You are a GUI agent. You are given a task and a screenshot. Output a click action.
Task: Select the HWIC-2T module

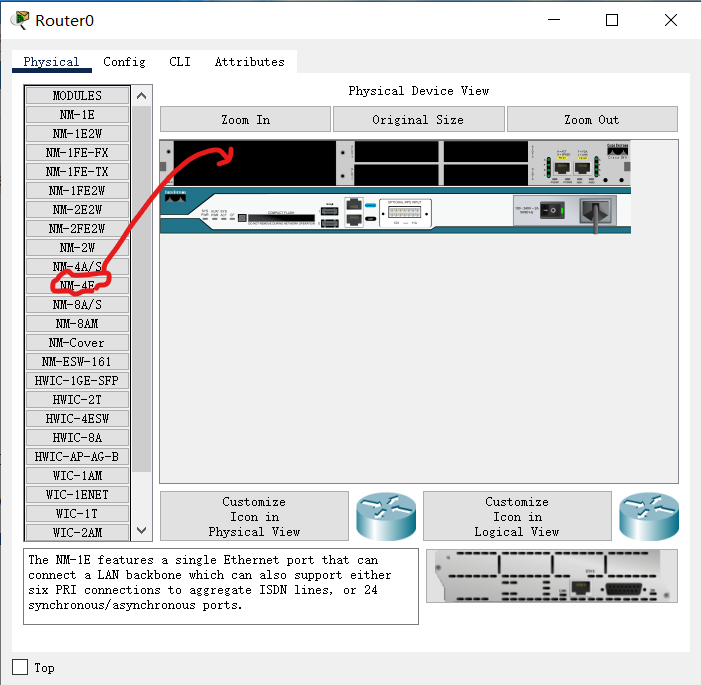[x=77, y=400]
